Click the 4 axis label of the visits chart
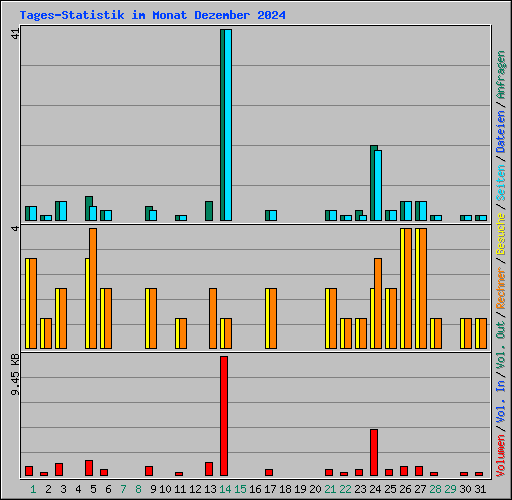 point(15,228)
